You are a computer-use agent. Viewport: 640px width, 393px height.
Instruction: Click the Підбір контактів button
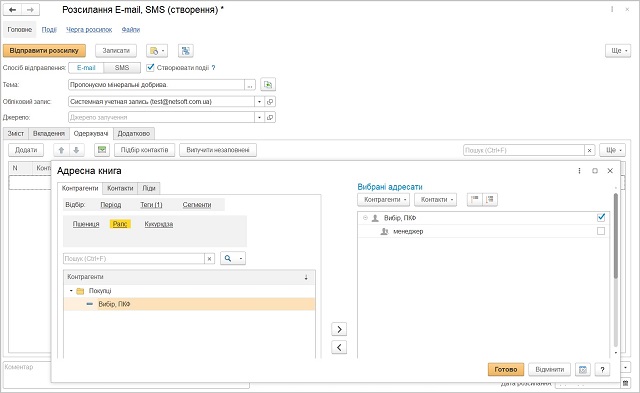[x=144, y=150]
